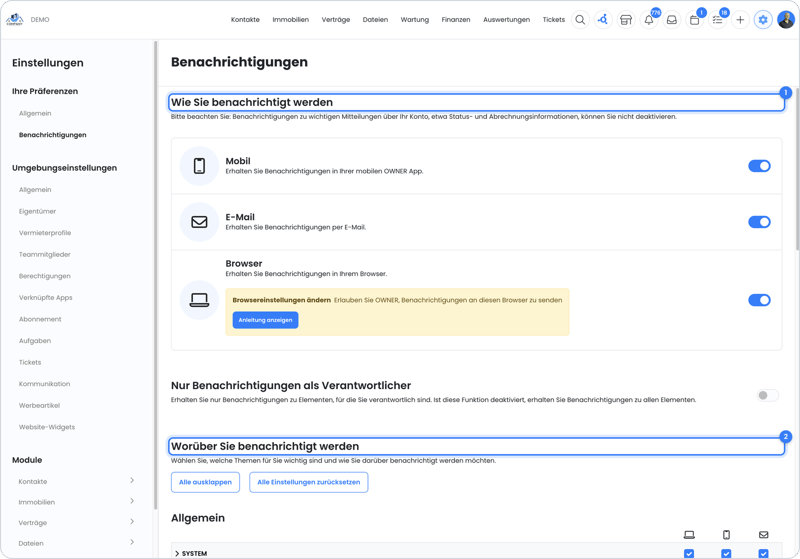Open Finanzen in top navigation
The height and width of the screenshot is (559, 800).
coord(456,20)
